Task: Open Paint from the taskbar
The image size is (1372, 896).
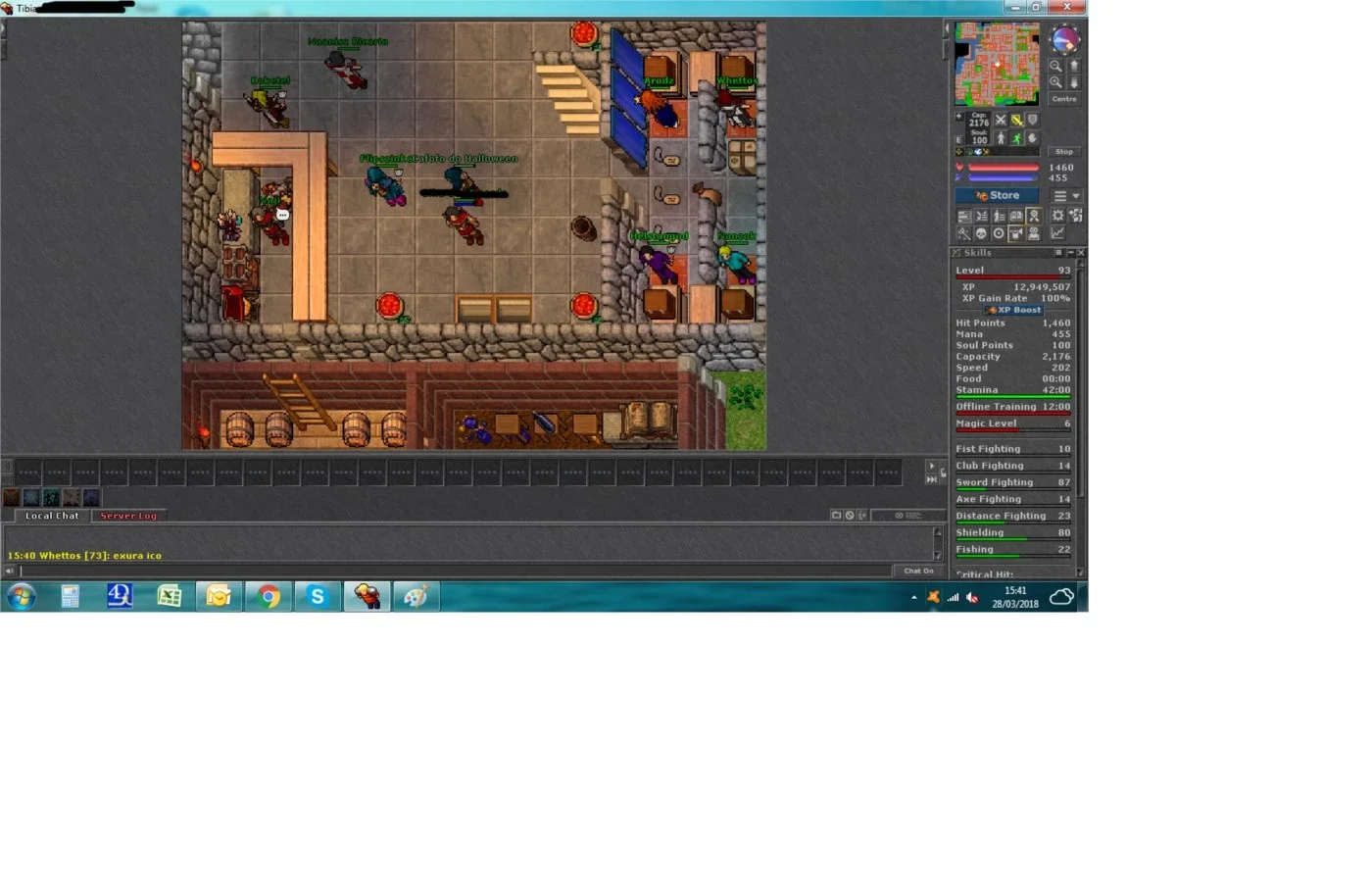Action: pyautogui.click(x=416, y=596)
